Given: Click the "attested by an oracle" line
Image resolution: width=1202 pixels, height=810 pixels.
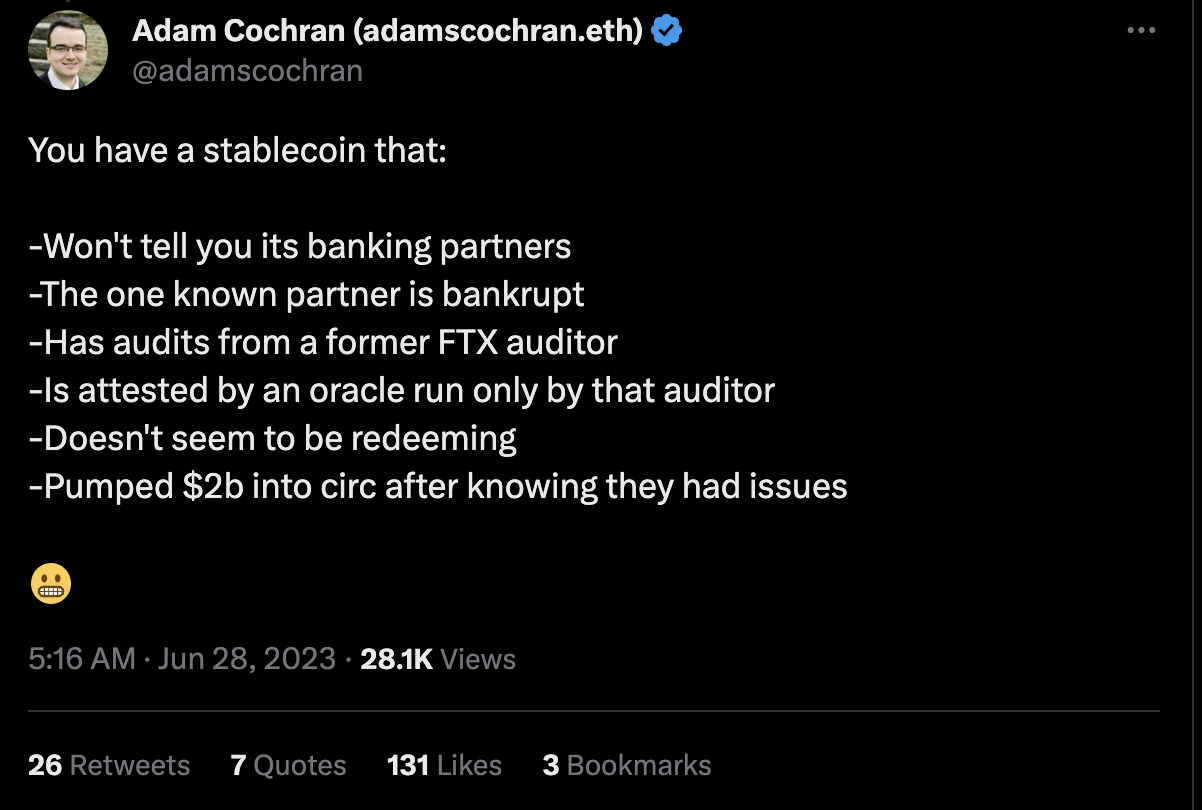Looking at the screenshot, I should (402, 391).
